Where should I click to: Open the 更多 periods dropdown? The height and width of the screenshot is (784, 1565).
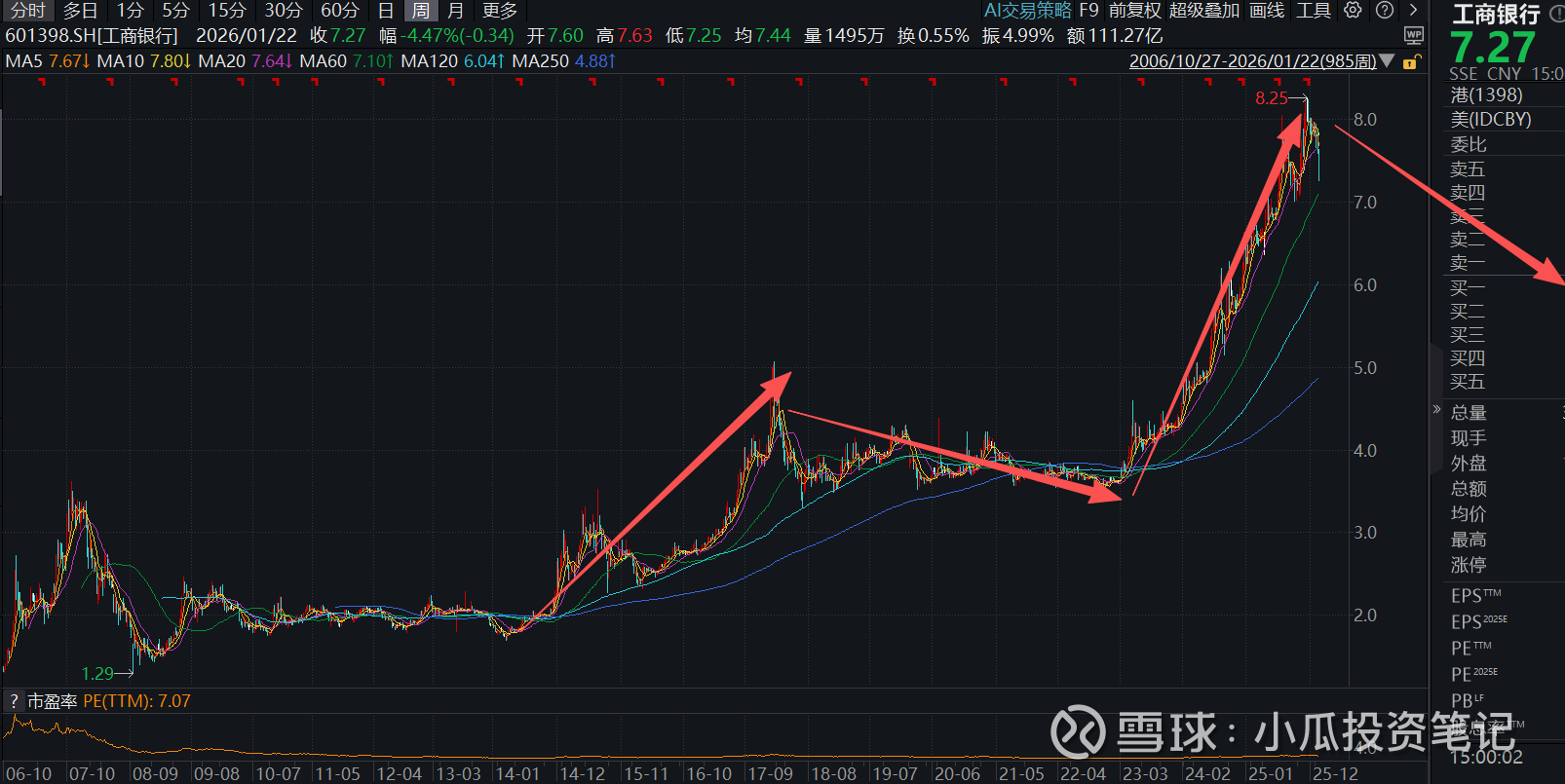[500, 11]
